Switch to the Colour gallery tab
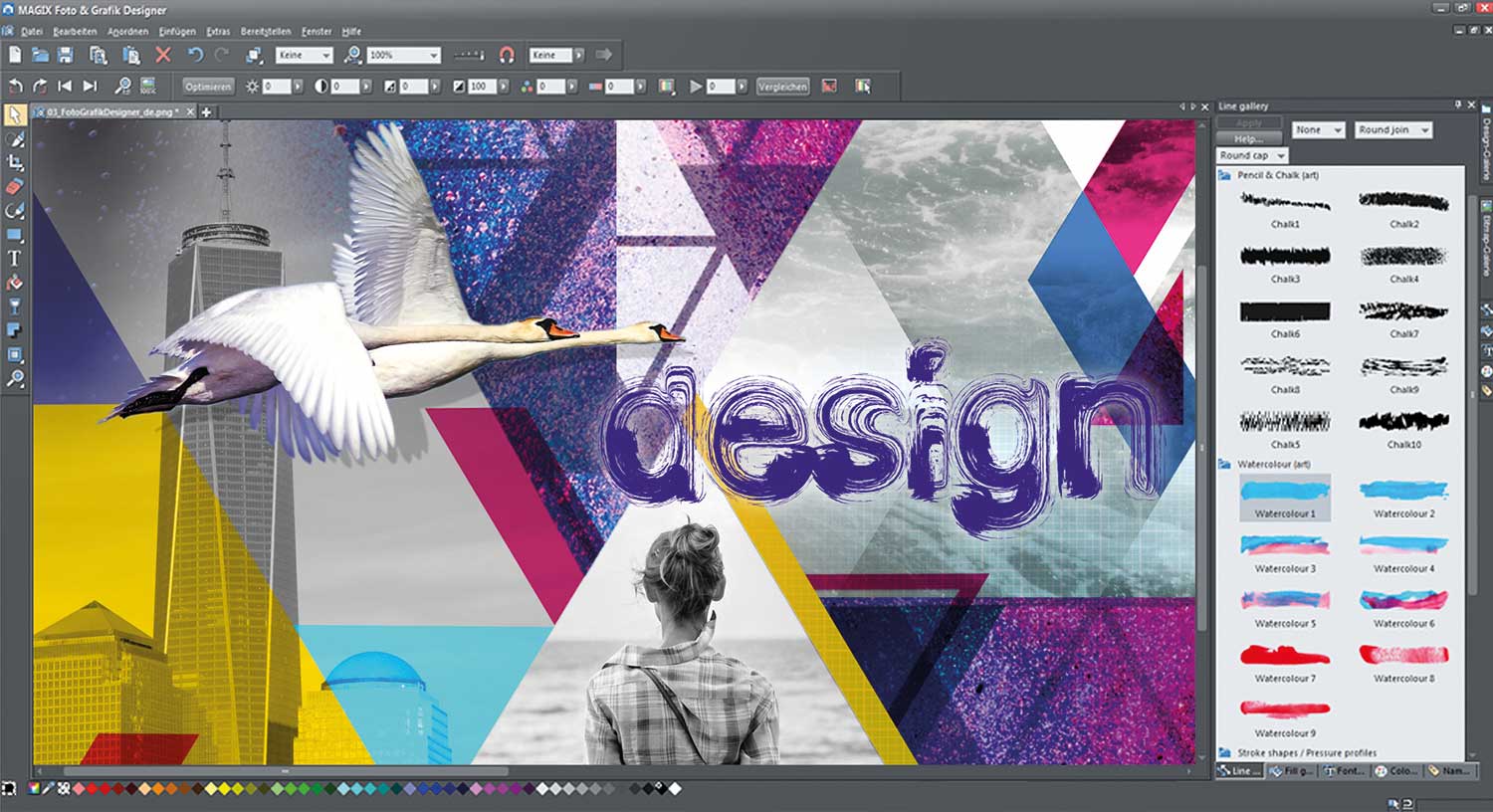The image size is (1493, 812). pos(1396,771)
